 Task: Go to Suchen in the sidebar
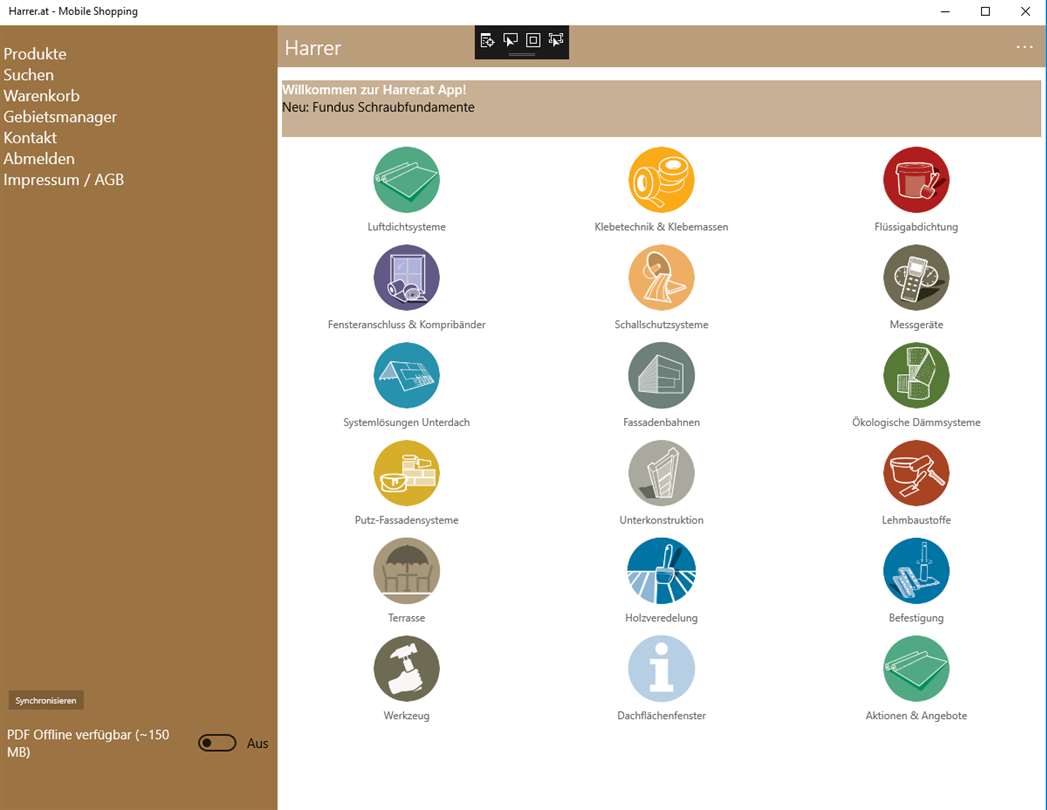[29, 75]
